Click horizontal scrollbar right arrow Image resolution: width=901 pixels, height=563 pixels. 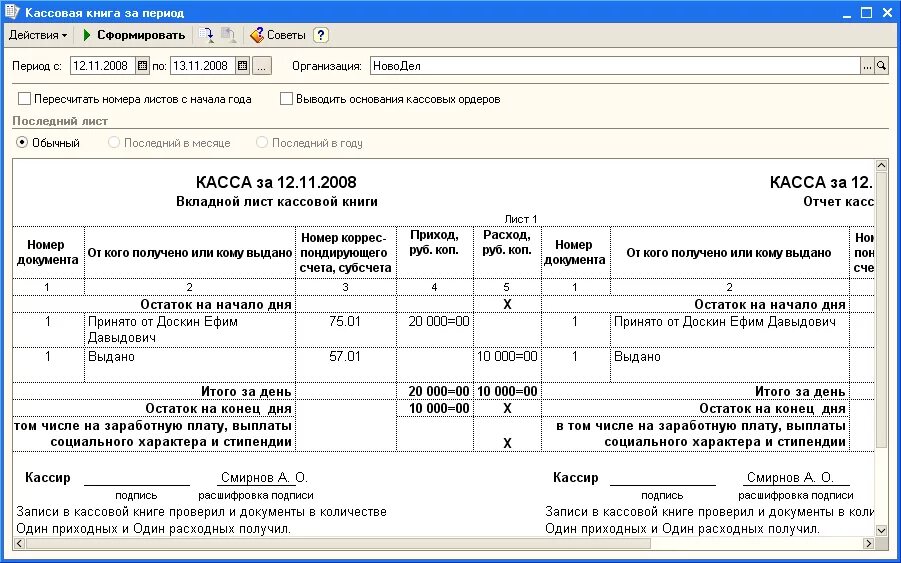[x=868, y=543]
